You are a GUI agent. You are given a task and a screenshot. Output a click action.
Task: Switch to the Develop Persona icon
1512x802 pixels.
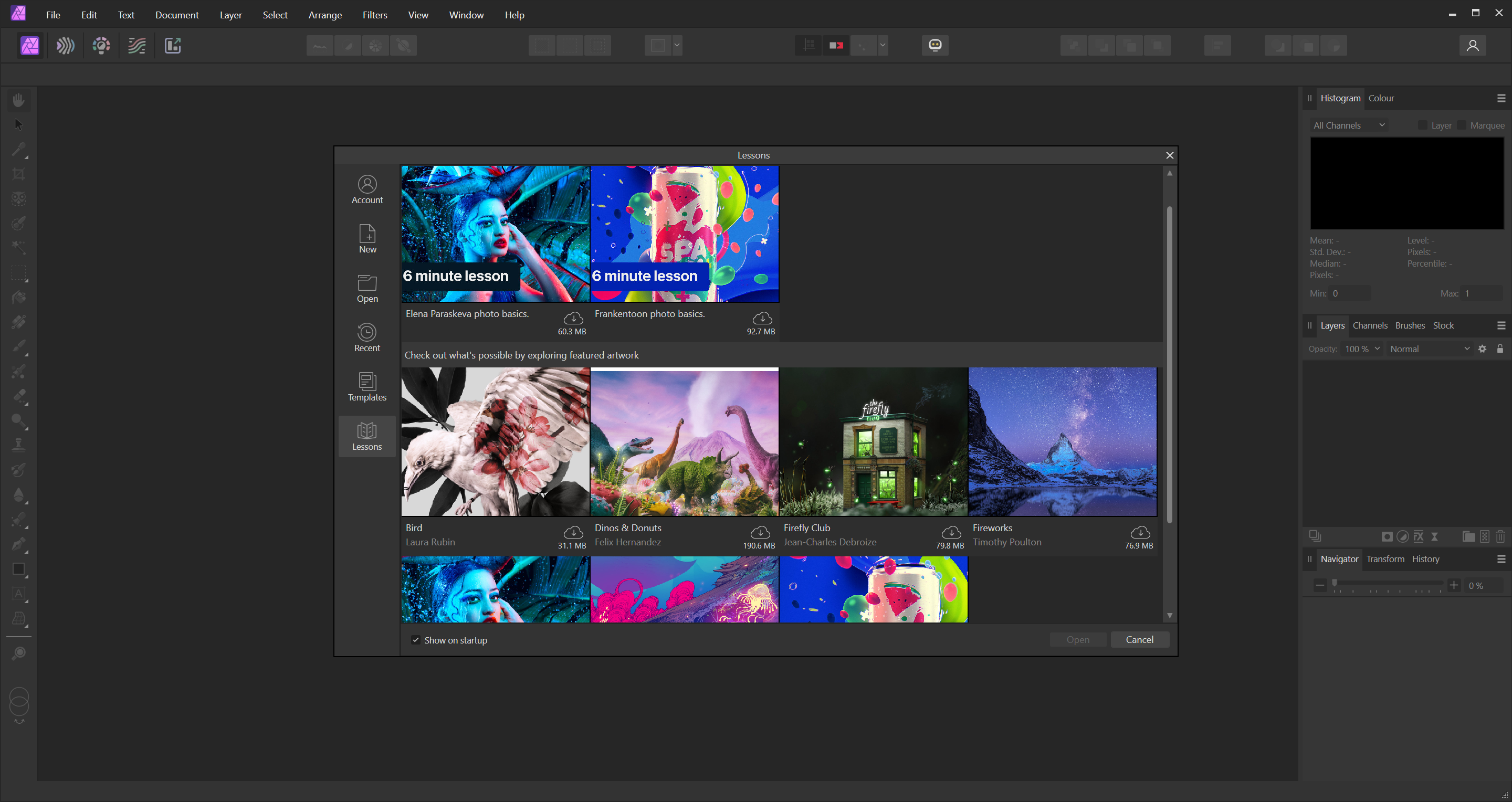click(x=101, y=45)
